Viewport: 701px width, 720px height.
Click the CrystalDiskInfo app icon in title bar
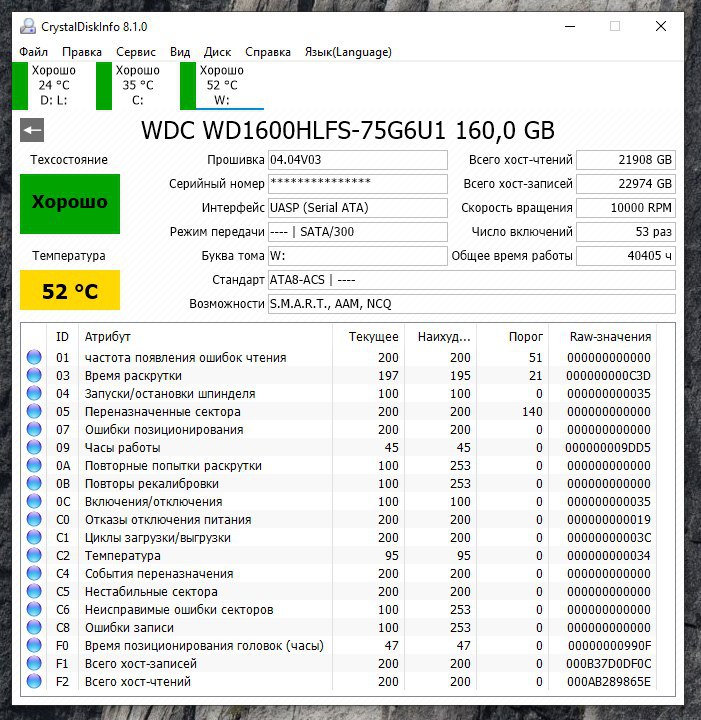(28, 27)
